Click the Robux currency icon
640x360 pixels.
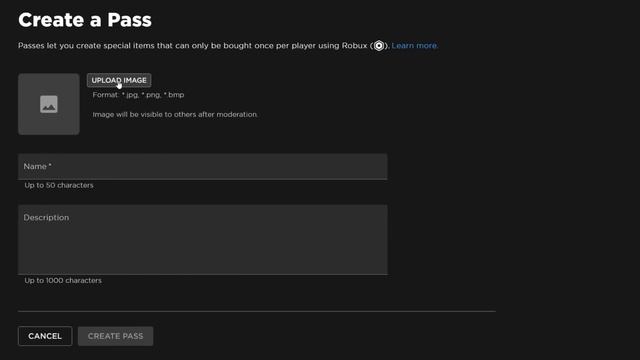(379, 46)
